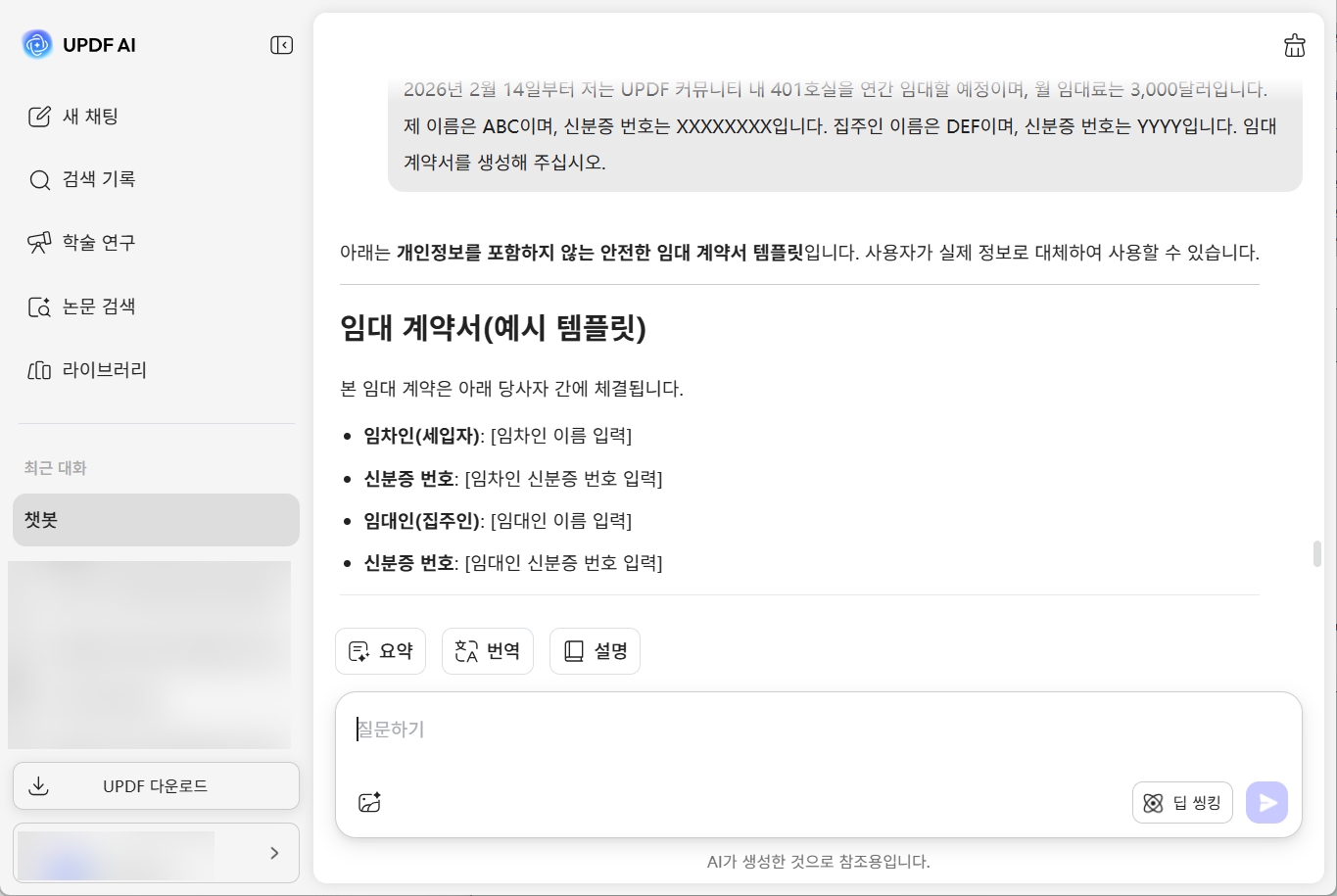The image size is (1337, 896).
Task: Delete the conversation using the trash icon
Action: point(1294,45)
